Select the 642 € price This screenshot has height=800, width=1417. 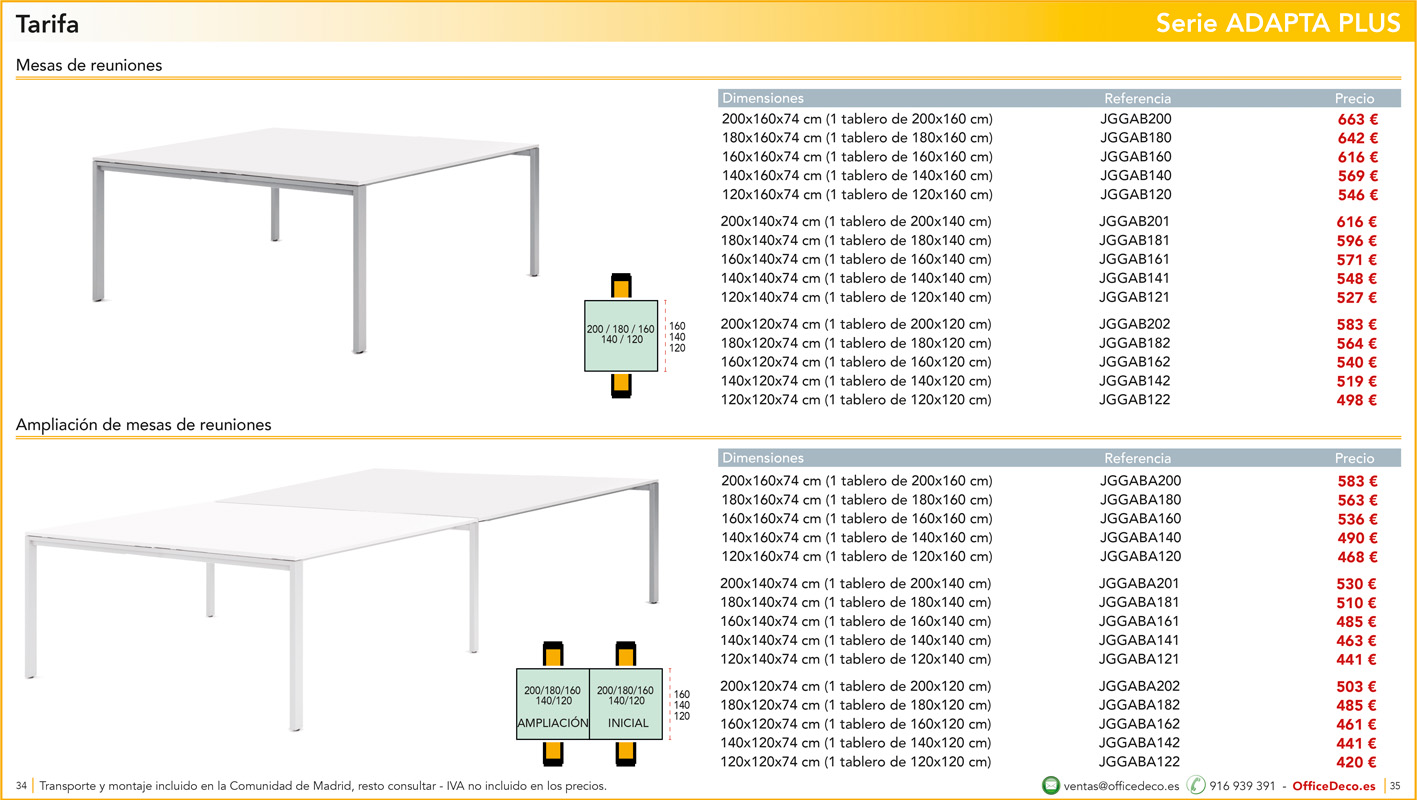point(1358,139)
